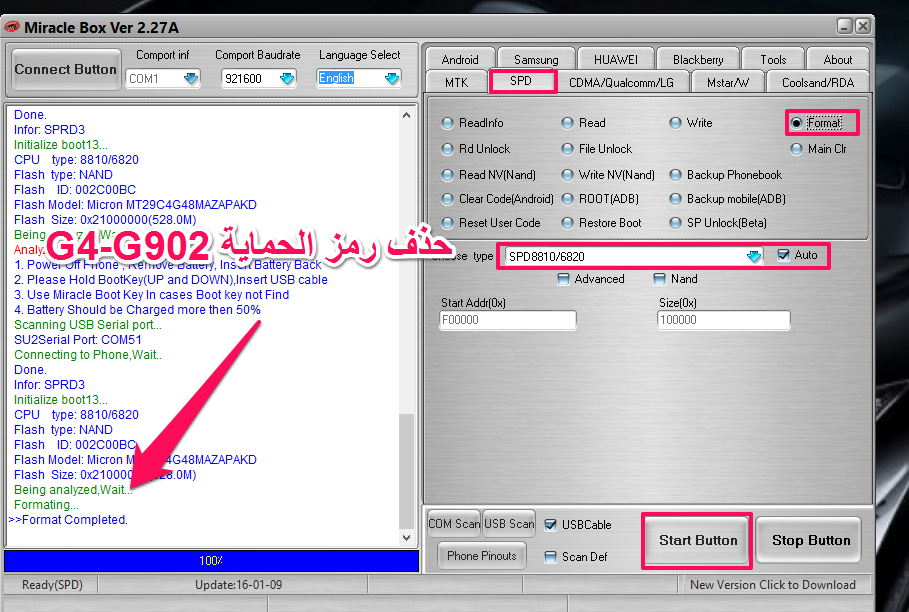This screenshot has height=612, width=909.
Task: Click the COM Scan button
Action: coord(454,524)
